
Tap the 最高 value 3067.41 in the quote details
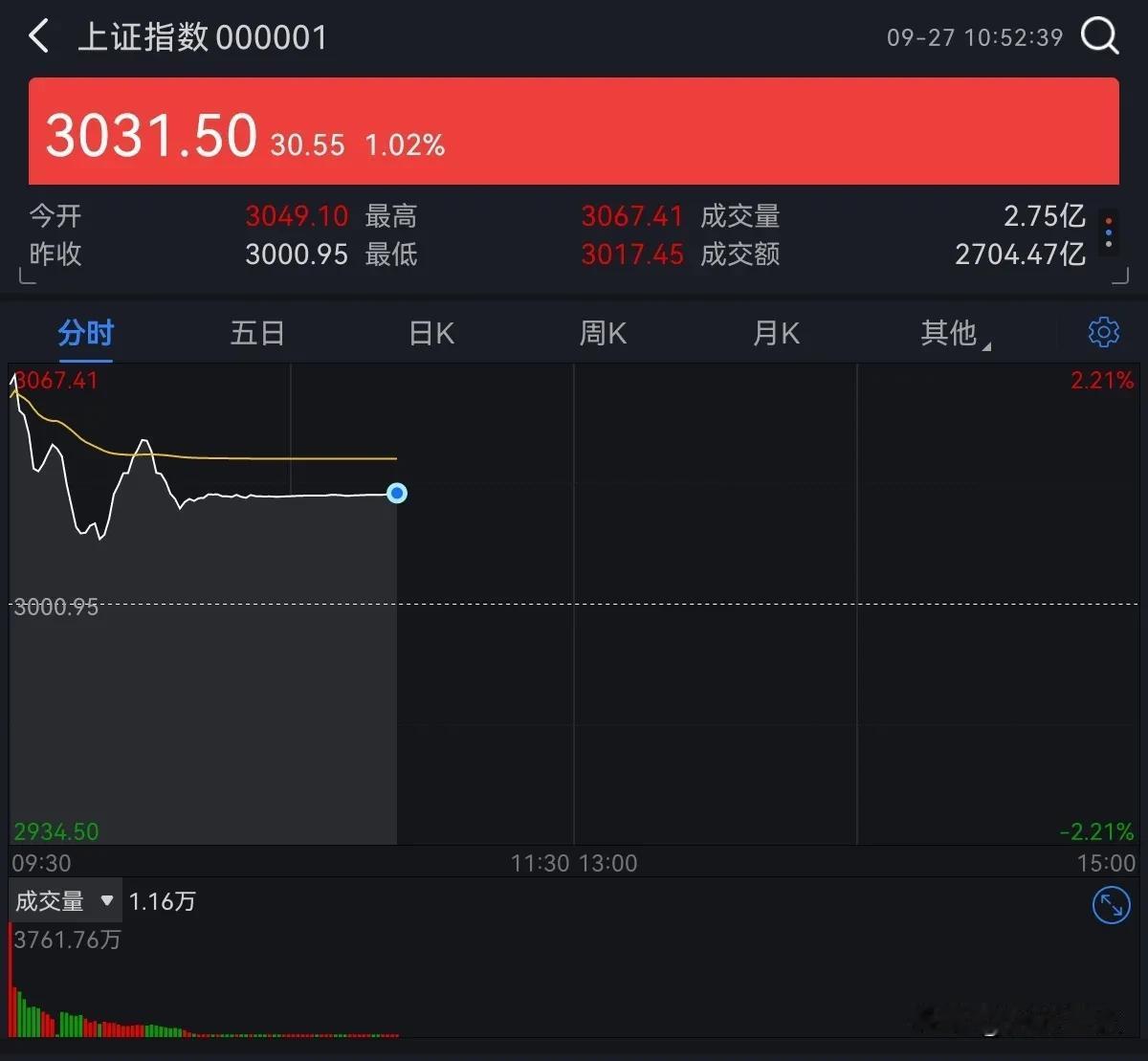pyautogui.click(x=632, y=215)
